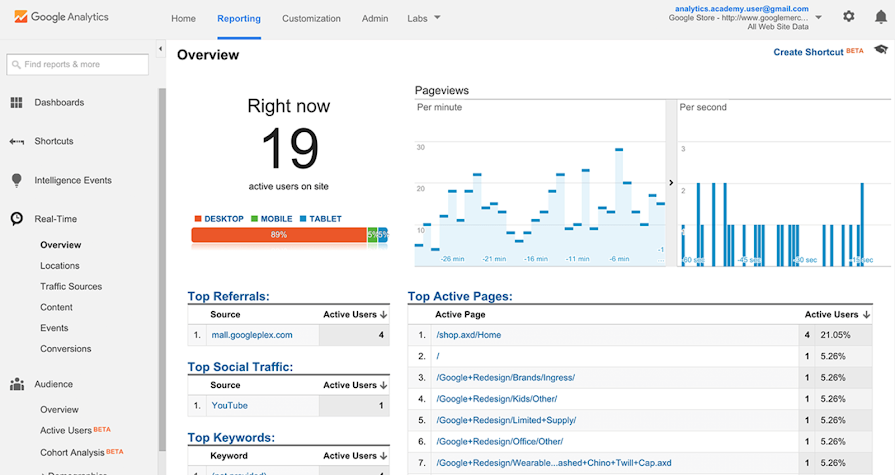Open /Google+Redesign/Limited+Supply/ page link

point(506,420)
